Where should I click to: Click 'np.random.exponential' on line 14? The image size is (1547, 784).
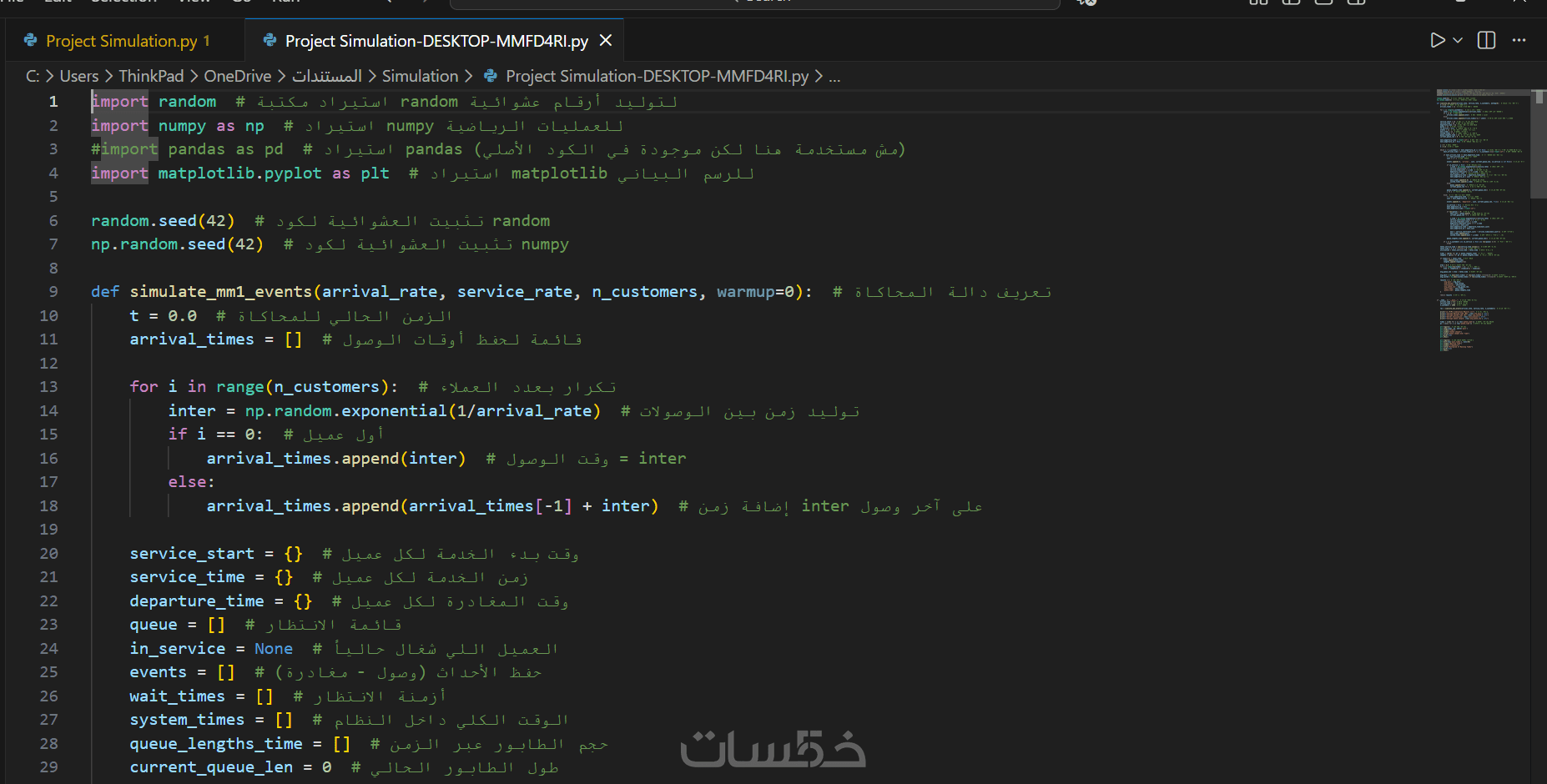[x=345, y=411]
